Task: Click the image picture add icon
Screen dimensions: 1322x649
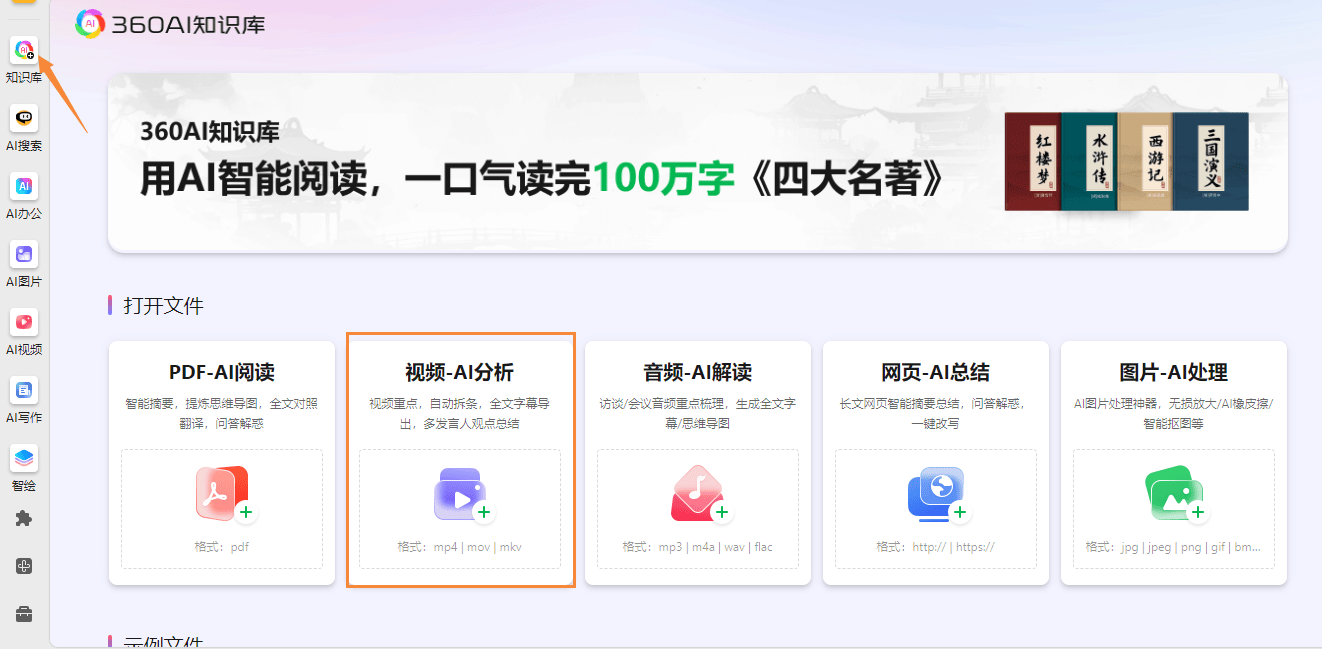Action: click(x=1177, y=495)
